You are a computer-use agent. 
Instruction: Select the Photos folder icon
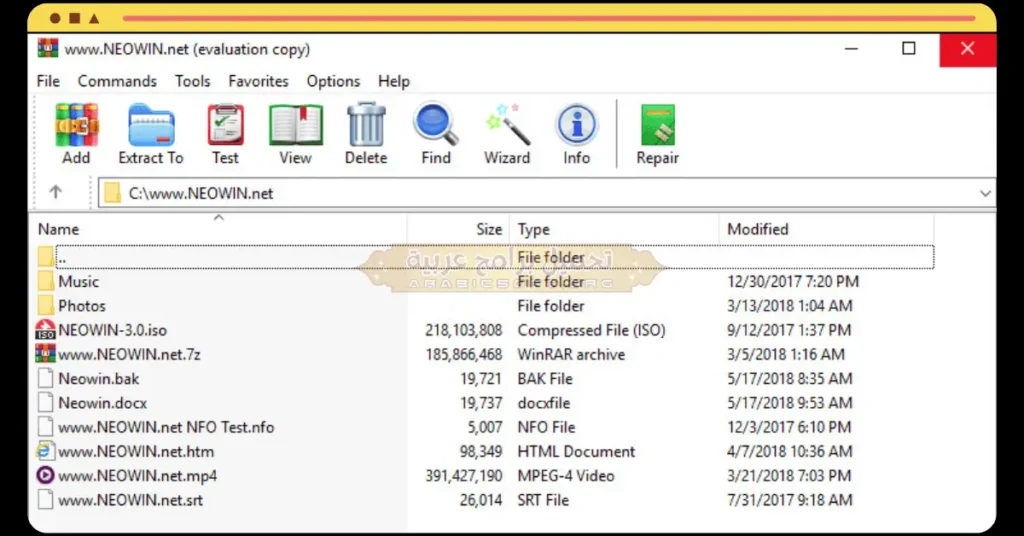point(46,306)
